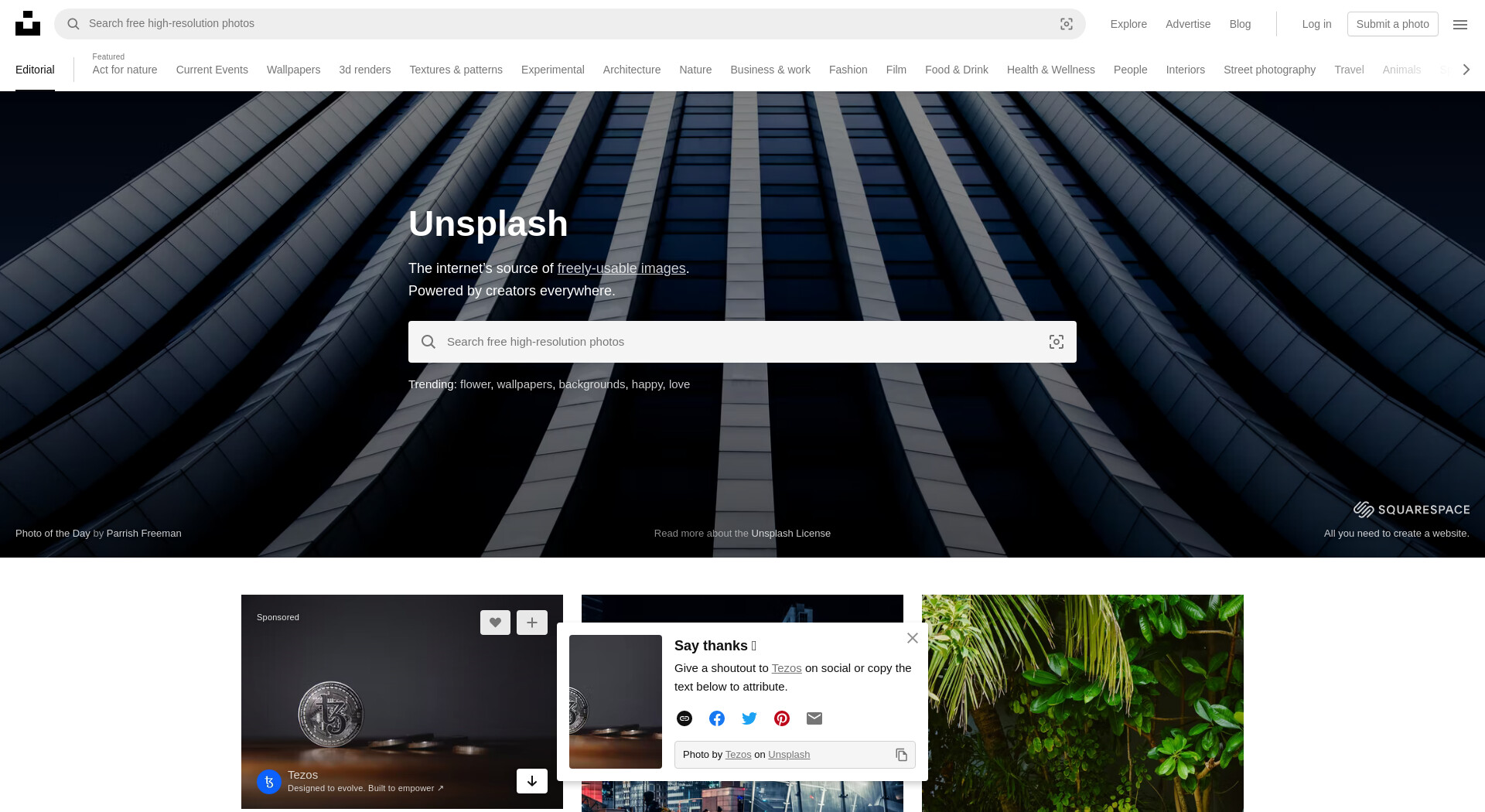Click Designed to evolve. Built to empower link

coord(365,788)
